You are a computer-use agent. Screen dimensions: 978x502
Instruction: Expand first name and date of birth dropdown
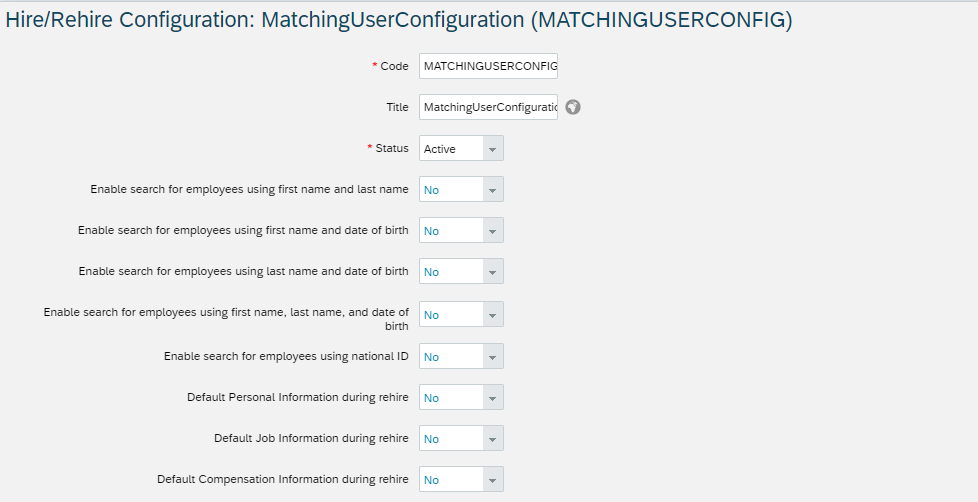(493, 231)
